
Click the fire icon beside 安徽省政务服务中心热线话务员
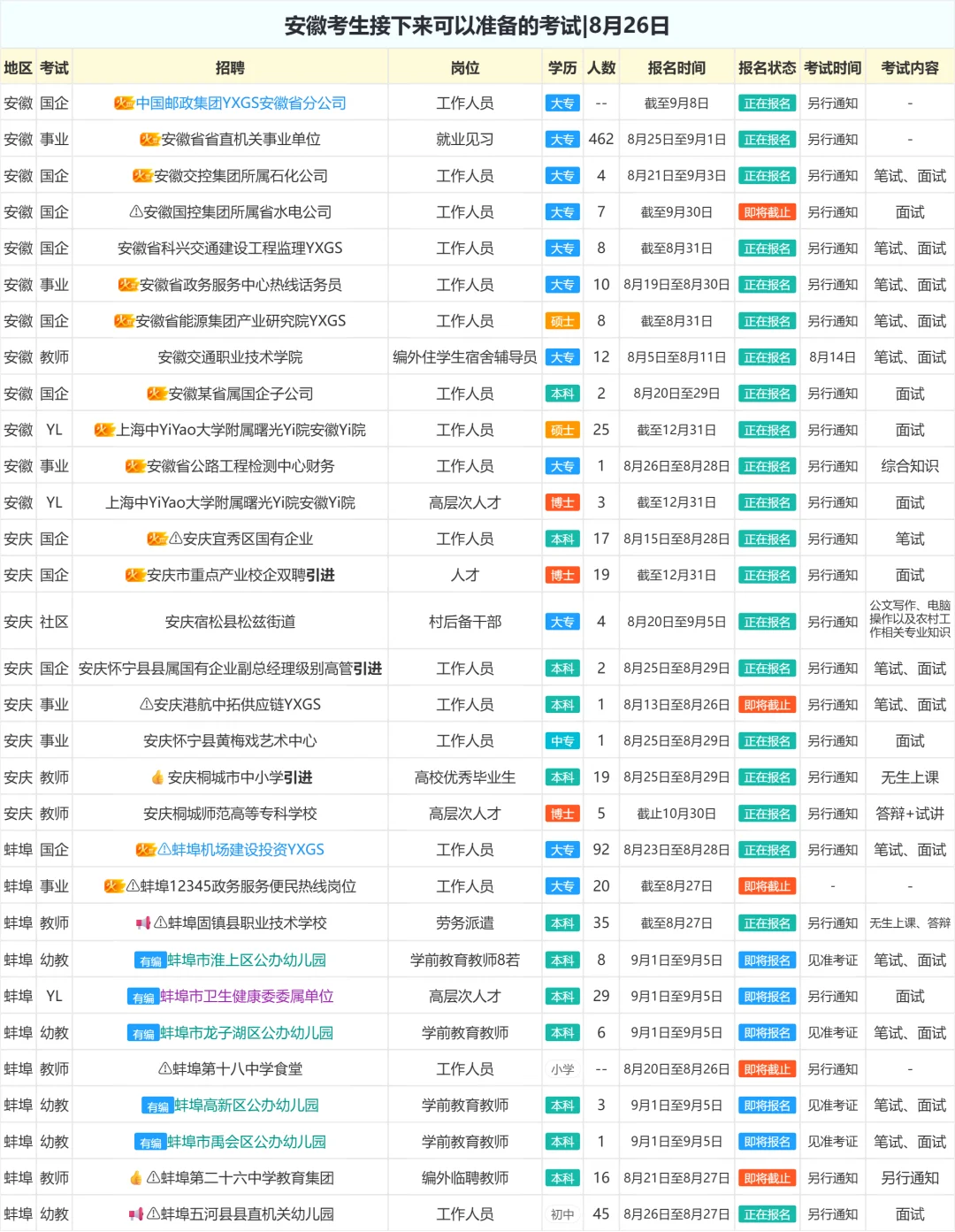click(x=128, y=285)
